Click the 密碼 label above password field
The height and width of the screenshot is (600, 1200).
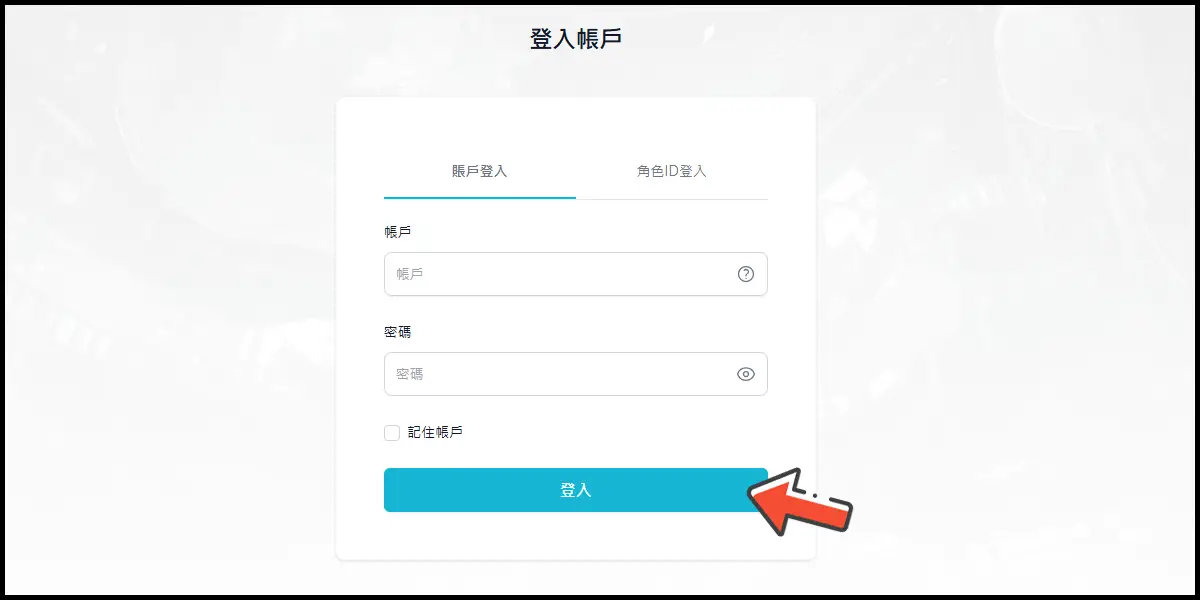pyautogui.click(x=397, y=332)
